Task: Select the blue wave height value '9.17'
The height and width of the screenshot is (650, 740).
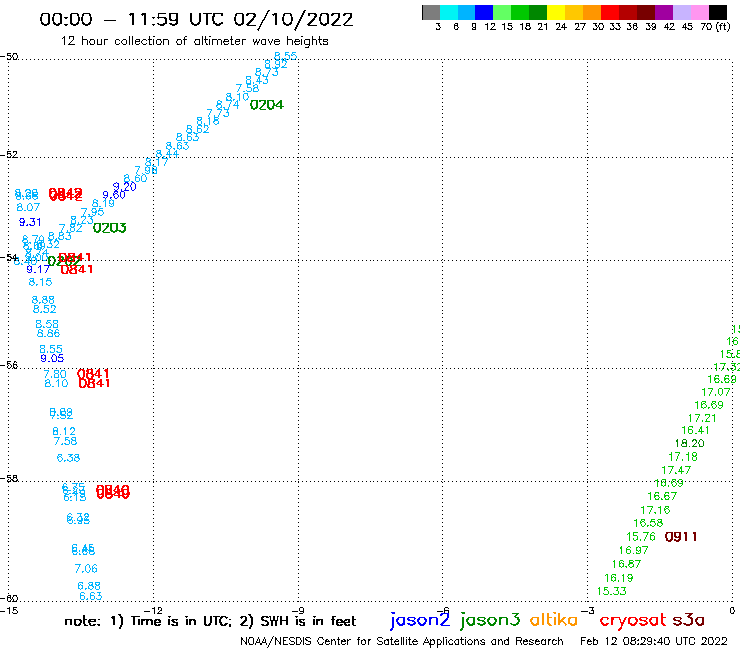Action: tap(38, 269)
